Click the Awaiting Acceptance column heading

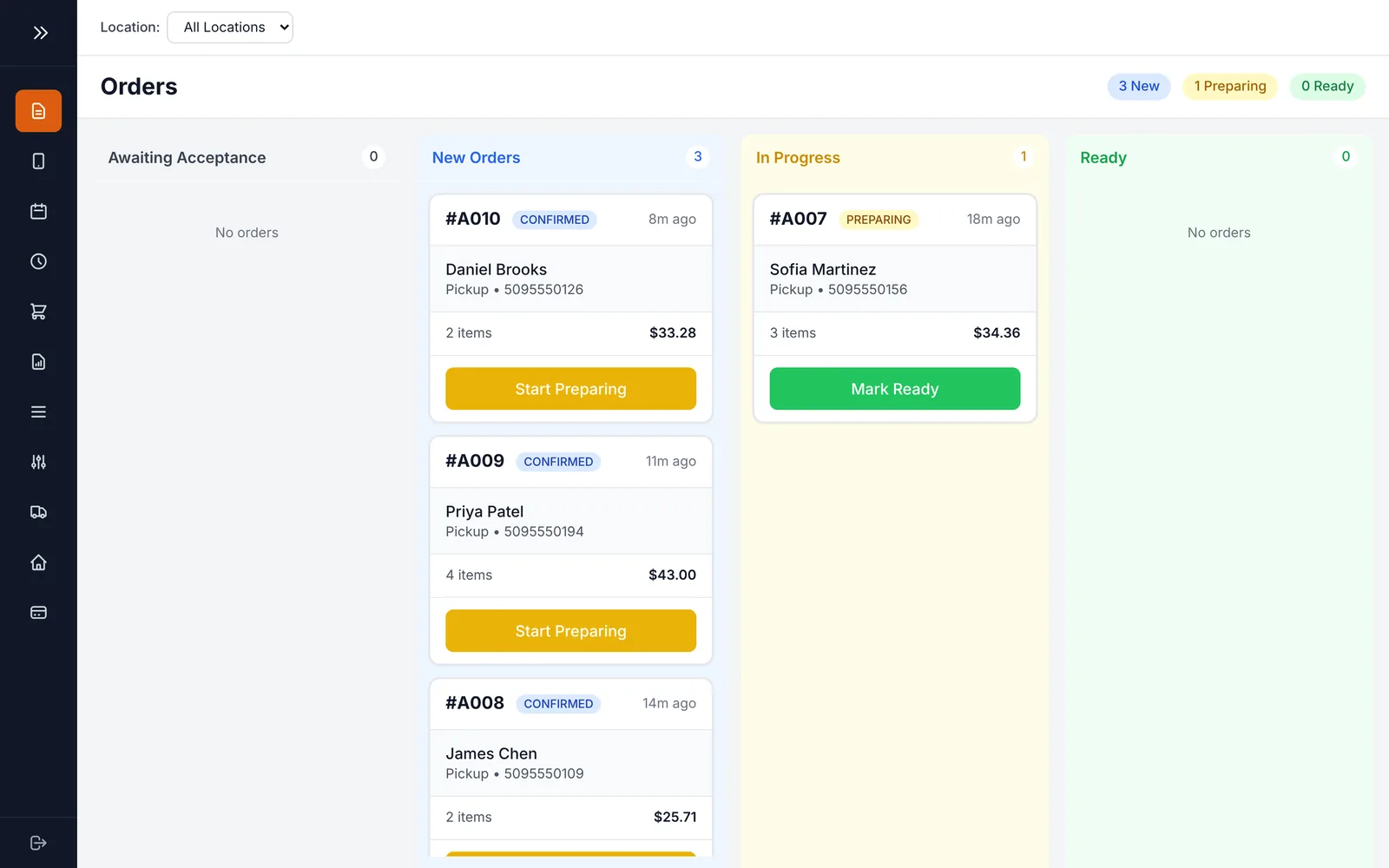(187, 158)
